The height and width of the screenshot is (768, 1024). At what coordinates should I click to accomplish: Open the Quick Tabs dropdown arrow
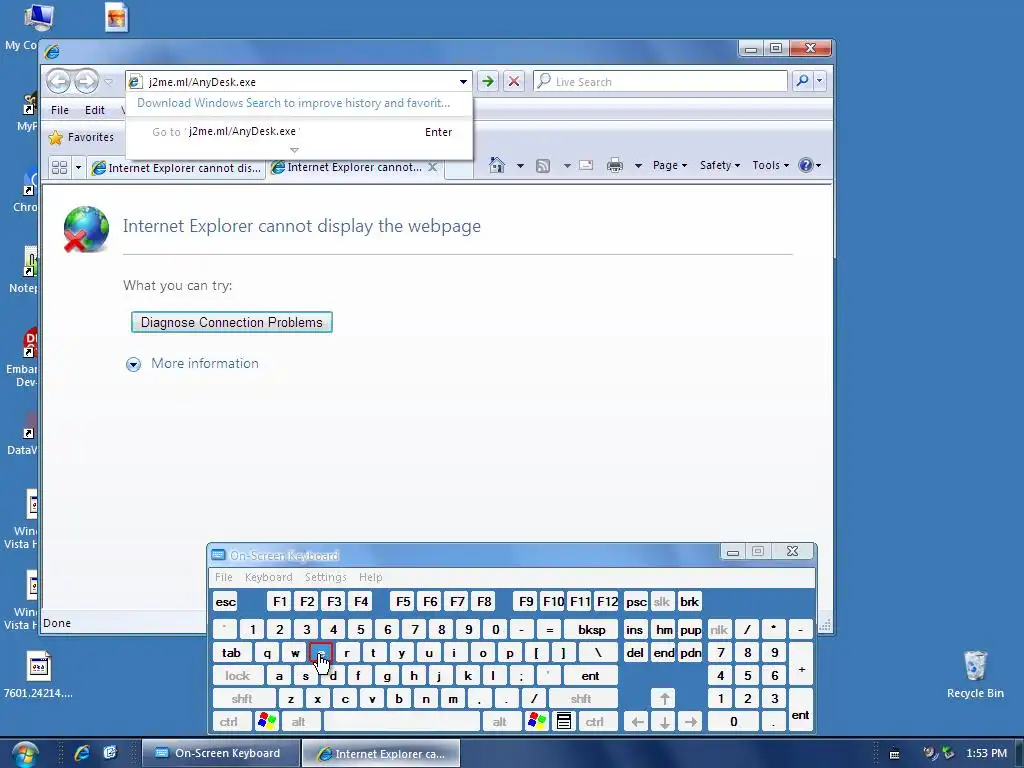[x=78, y=168]
